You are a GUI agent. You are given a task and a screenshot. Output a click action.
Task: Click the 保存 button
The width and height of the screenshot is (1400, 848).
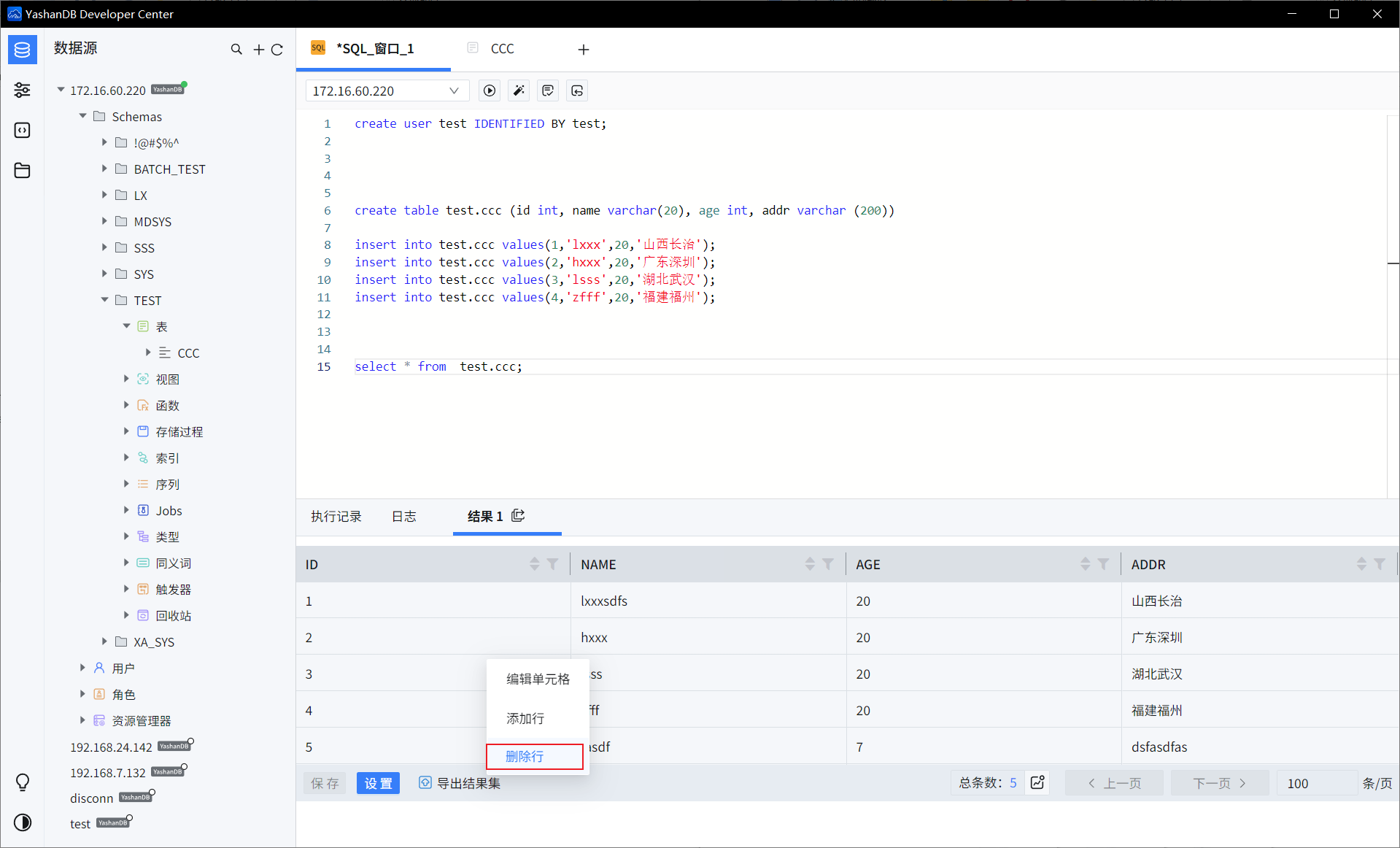point(325,782)
